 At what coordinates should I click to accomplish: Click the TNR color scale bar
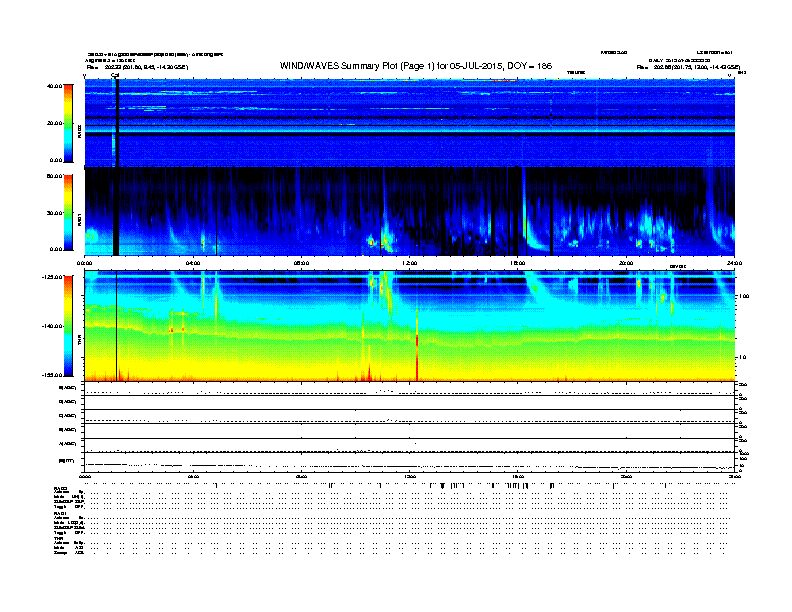(x=67, y=327)
